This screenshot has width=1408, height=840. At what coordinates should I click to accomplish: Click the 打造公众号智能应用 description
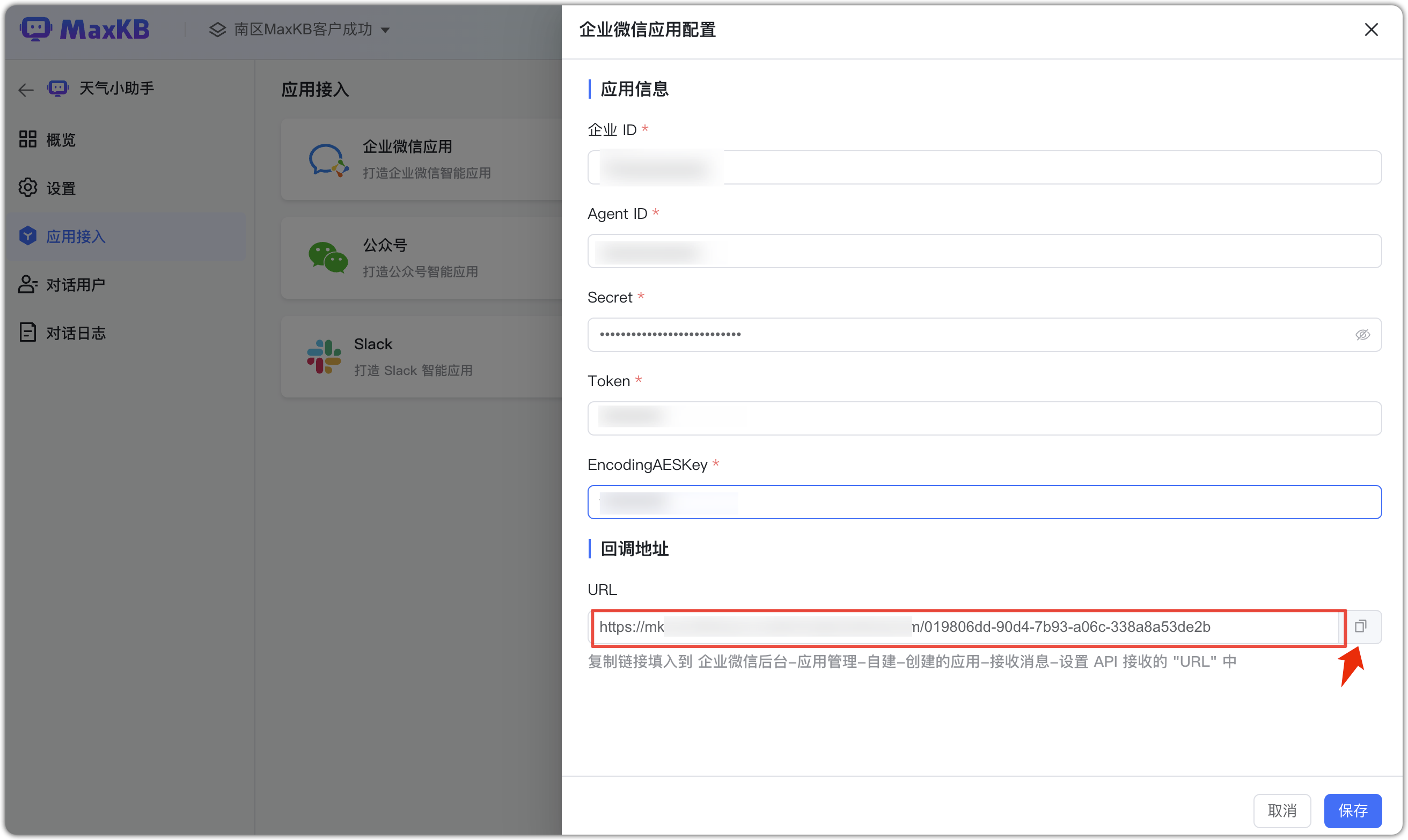[x=421, y=272]
